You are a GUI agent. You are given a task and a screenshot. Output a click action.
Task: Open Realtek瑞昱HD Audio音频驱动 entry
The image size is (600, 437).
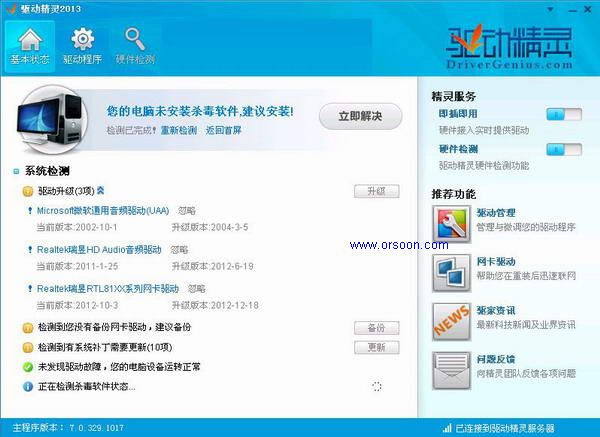click(x=99, y=249)
